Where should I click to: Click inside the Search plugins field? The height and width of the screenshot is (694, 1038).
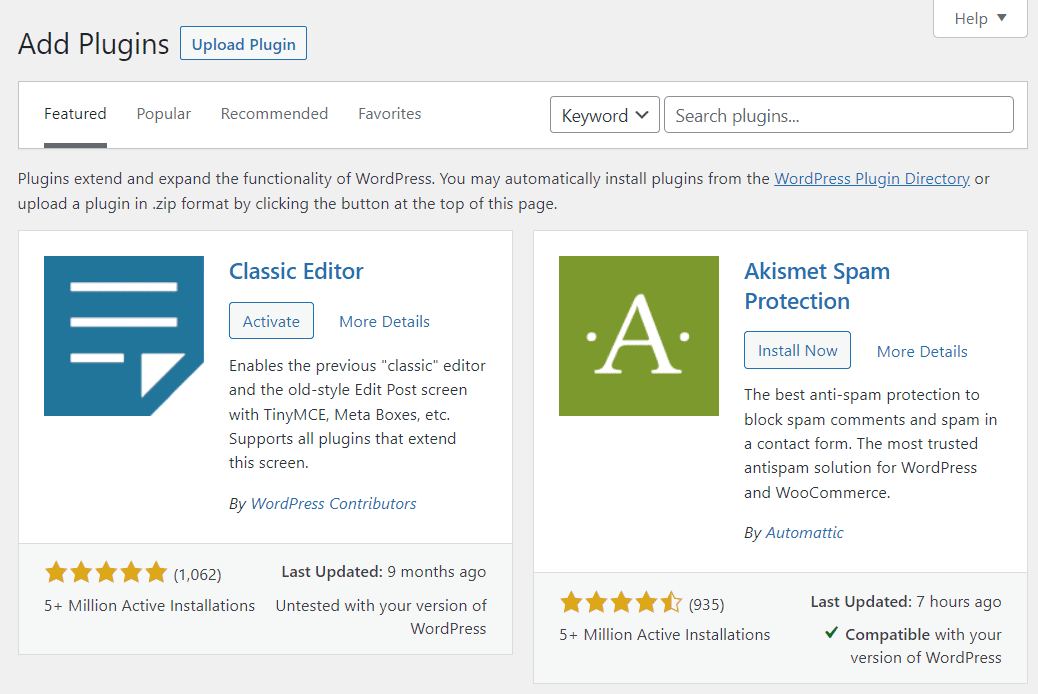(x=838, y=114)
